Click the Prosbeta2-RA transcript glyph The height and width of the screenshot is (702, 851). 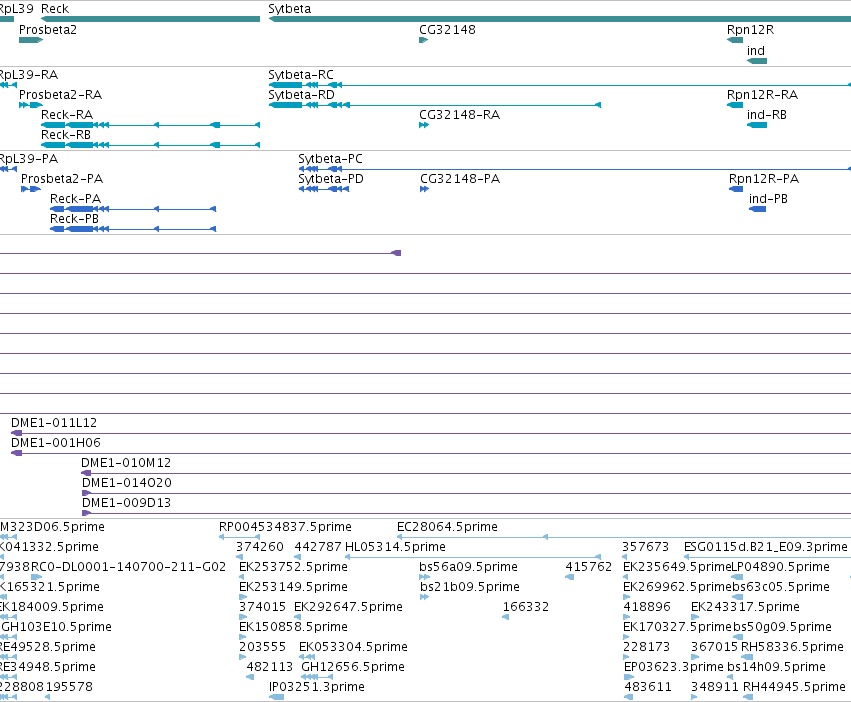point(31,105)
